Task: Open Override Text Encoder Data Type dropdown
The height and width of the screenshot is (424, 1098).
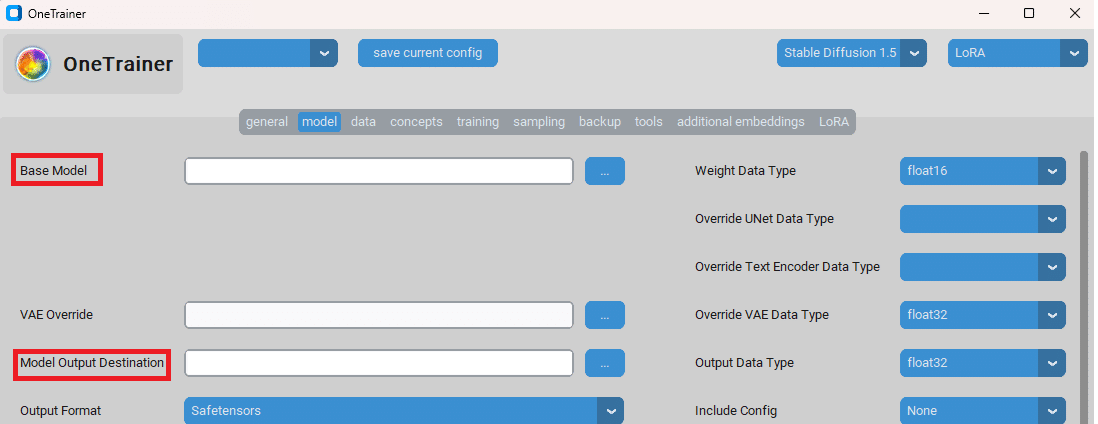Action: click(x=982, y=267)
